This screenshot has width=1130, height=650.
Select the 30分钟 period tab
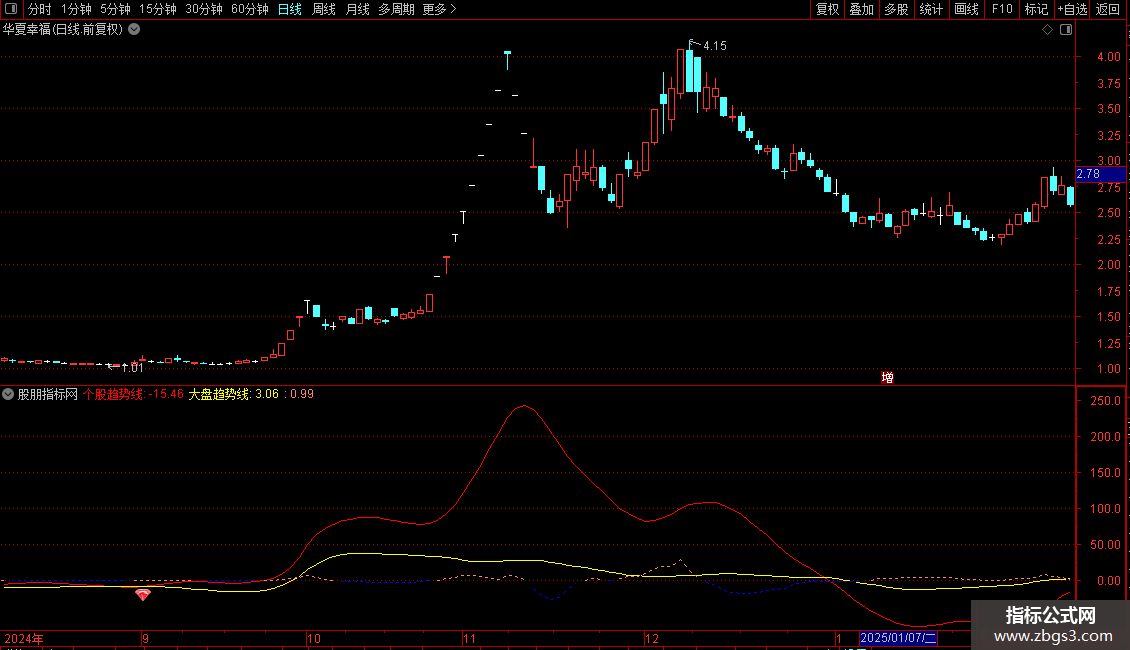(x=204, y=9)
